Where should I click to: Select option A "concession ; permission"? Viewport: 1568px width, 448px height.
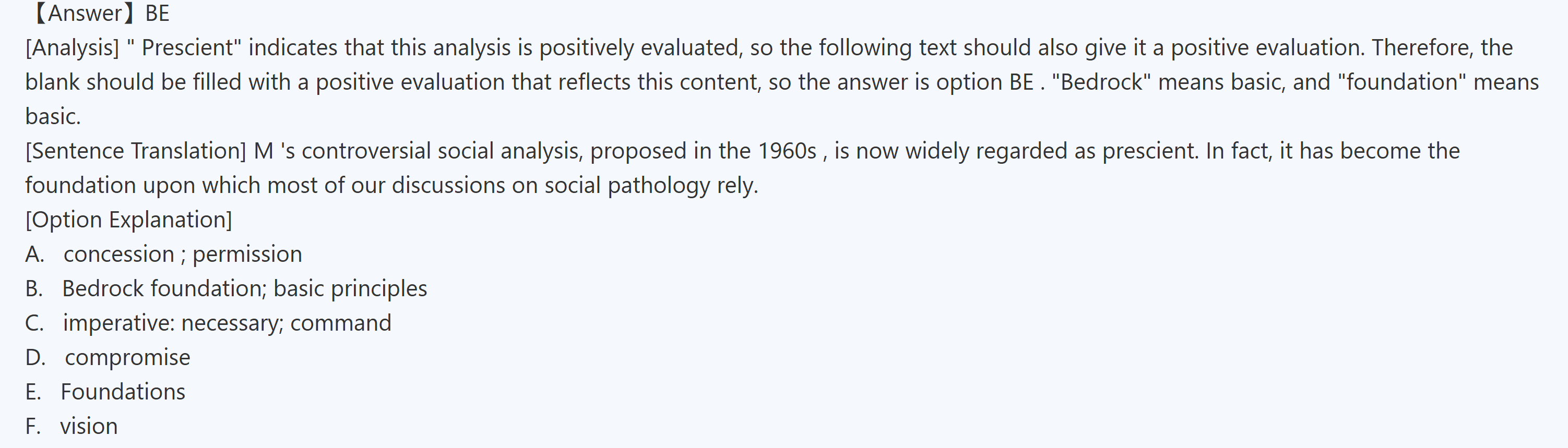point(182,254)
